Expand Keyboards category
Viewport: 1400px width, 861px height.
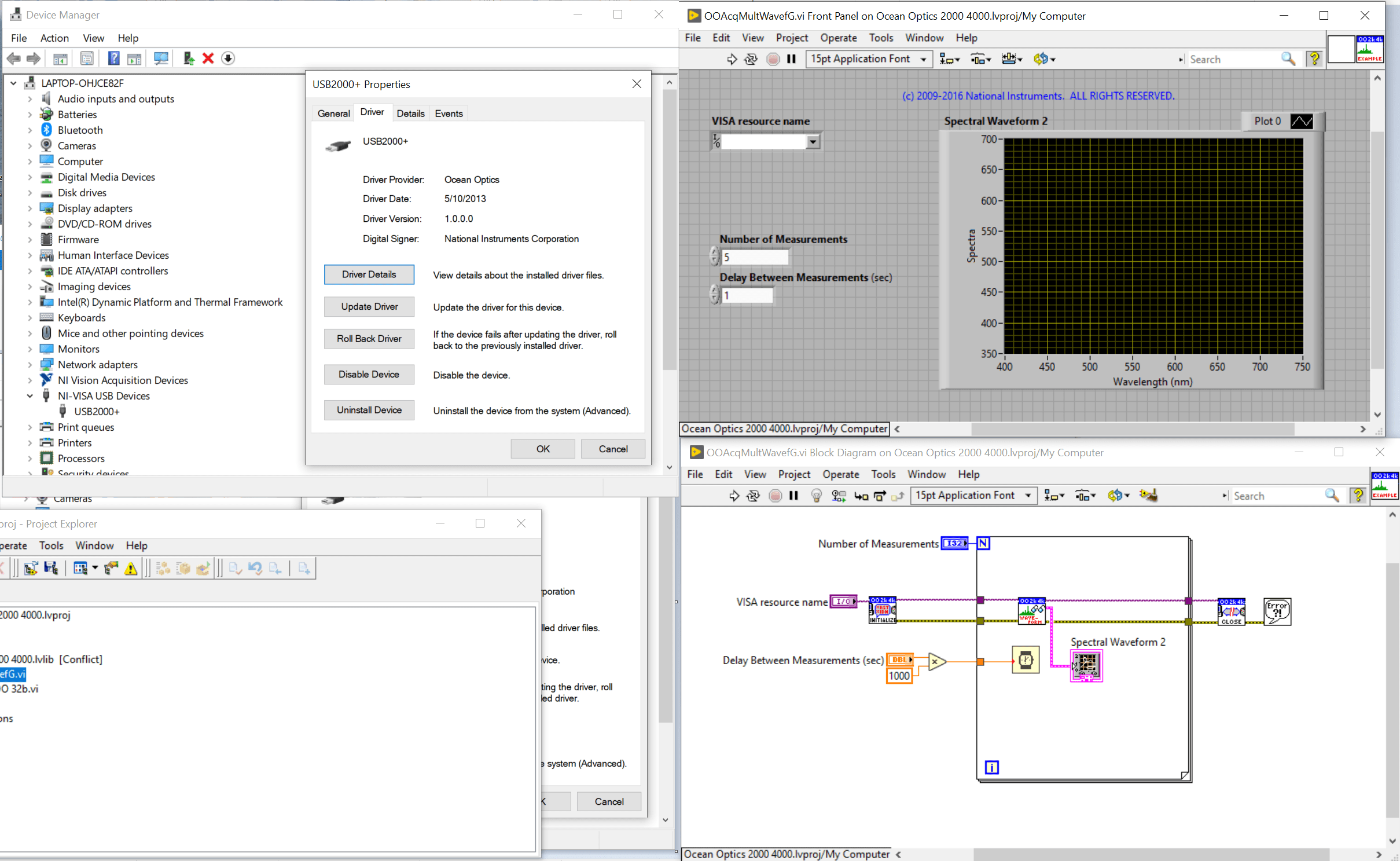tap(30, 318)
